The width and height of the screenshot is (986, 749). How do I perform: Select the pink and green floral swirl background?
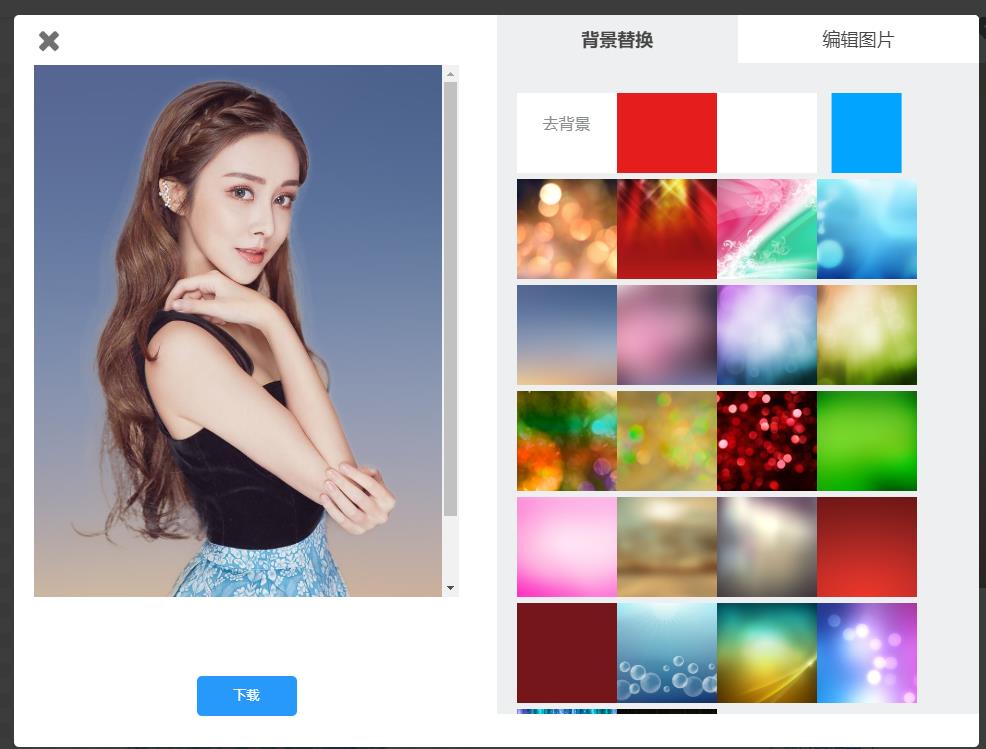pos(767,229)
